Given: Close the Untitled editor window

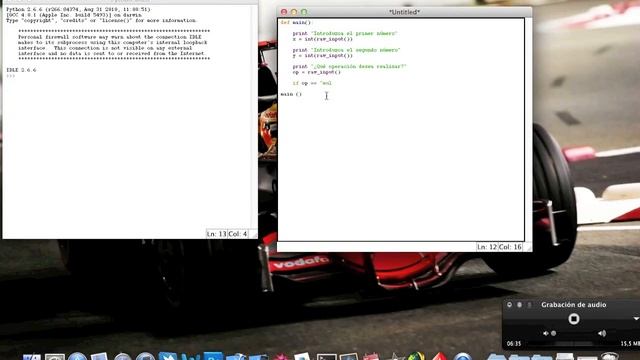Looking at the screenshot, I should click(x=284, y=12).
